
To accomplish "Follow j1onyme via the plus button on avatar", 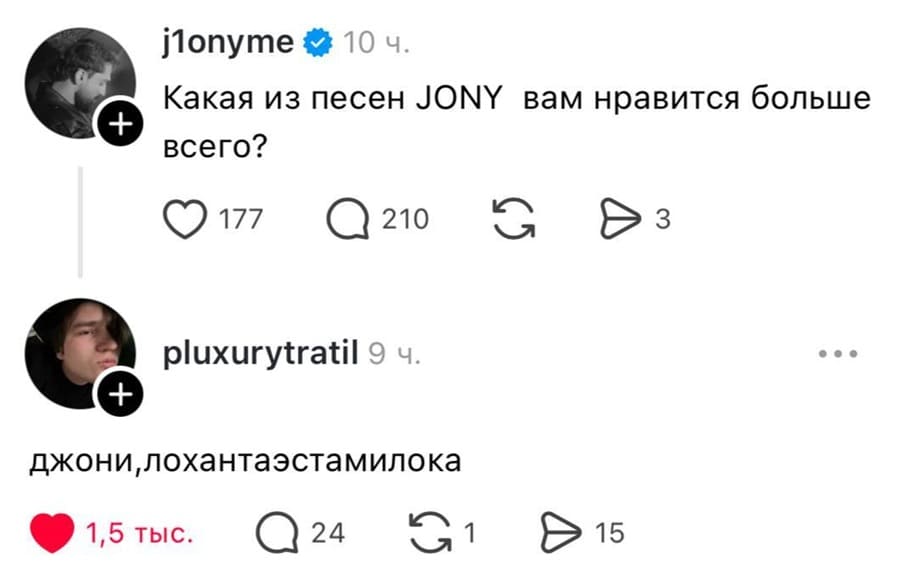I will (122, 122).
